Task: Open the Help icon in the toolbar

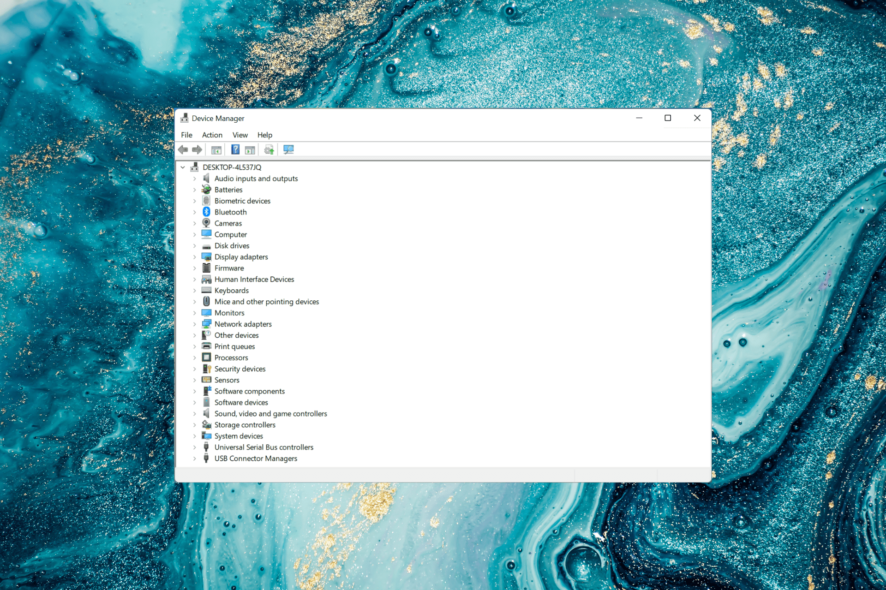Action: coord(234,149)
